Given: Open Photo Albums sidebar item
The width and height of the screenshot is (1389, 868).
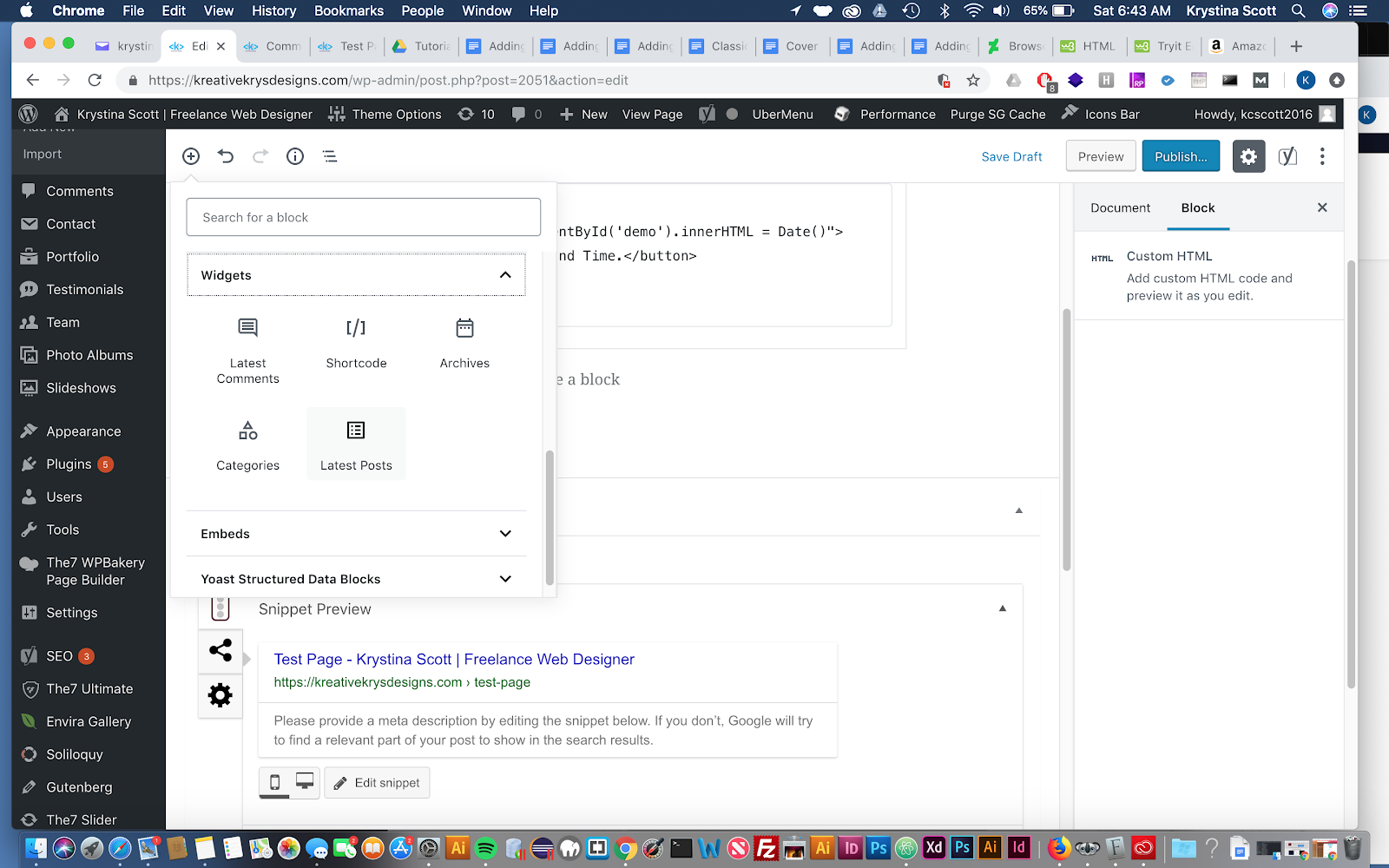Looking at the screenshot, I should click(89, 355).
